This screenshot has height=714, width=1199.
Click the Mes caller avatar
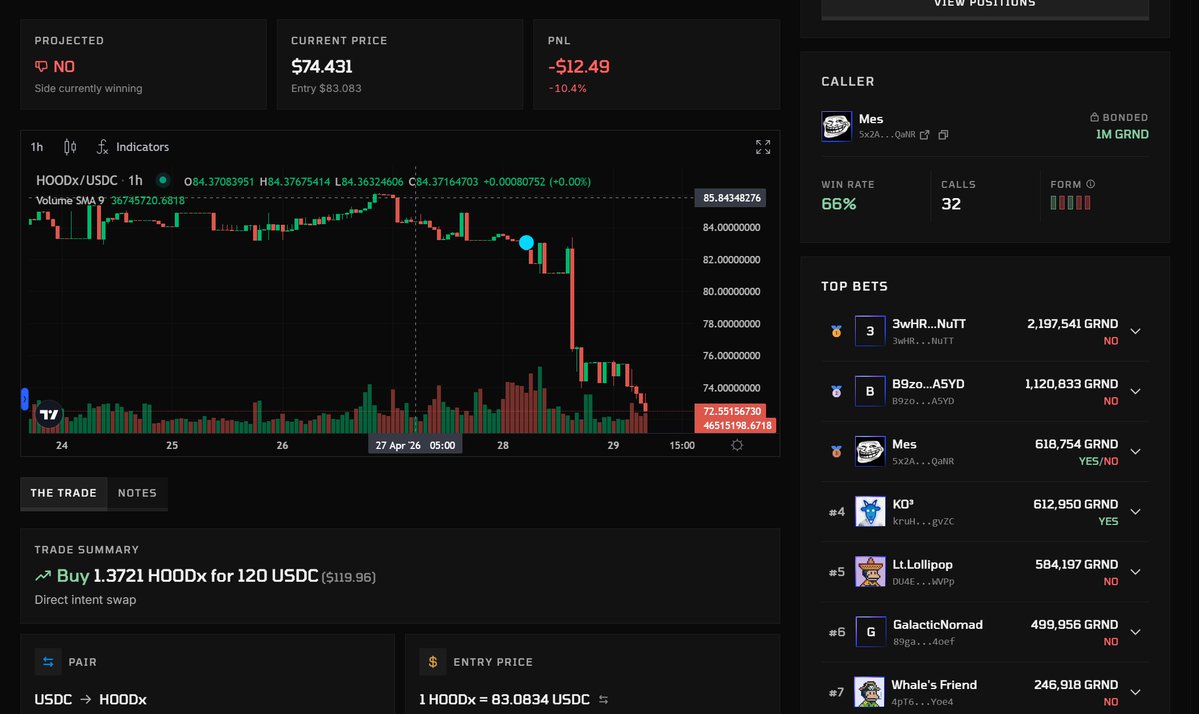837,126
